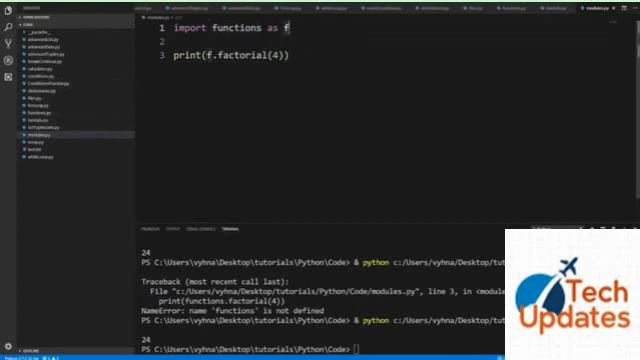Click line 3 'print(f.factorial(4))'
640x360 pixels.
[231, 55]
